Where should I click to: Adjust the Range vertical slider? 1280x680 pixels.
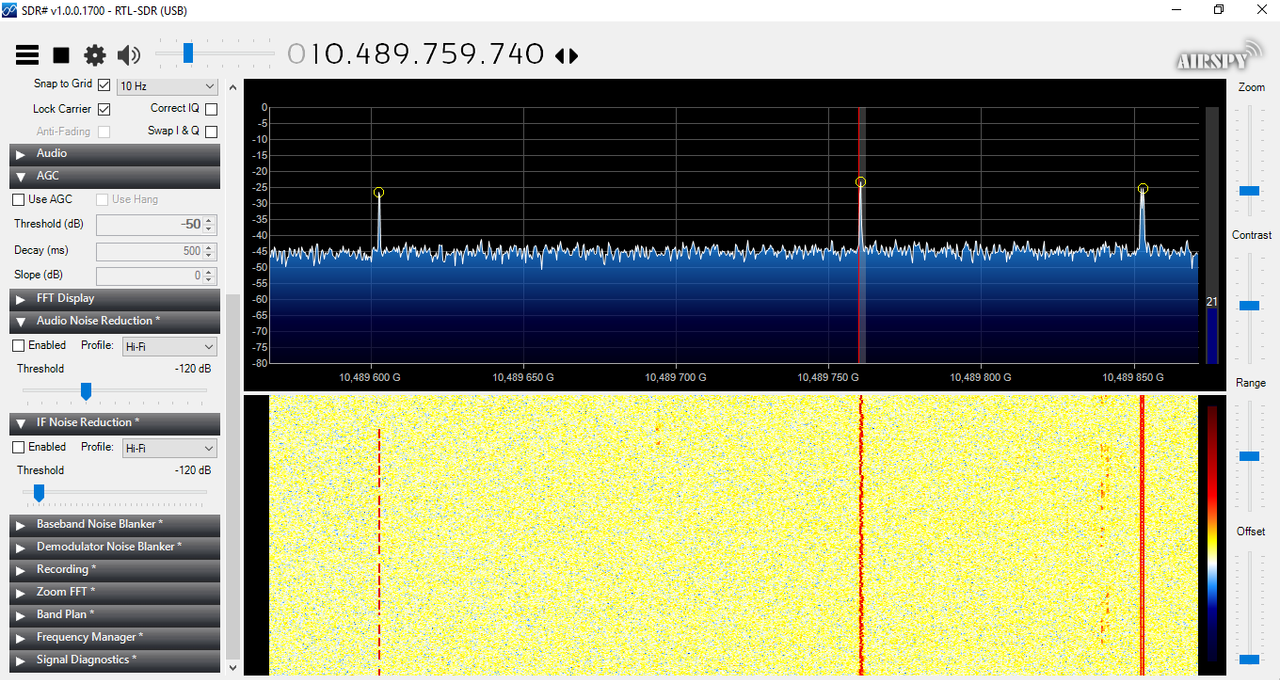click(x=1249, y=456)
